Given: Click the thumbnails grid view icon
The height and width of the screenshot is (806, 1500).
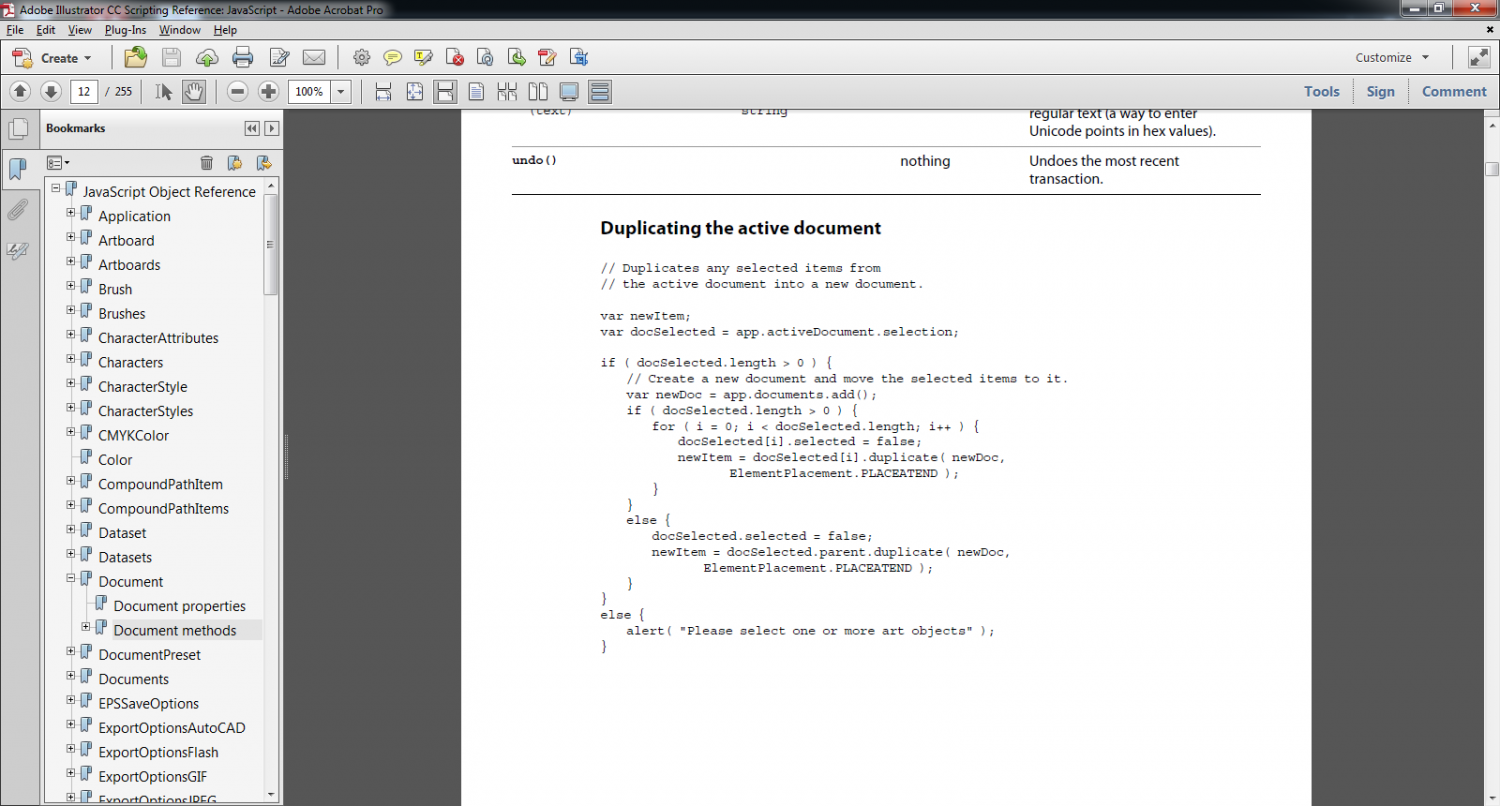Looking at the screenshot, I should click(507, 92).
